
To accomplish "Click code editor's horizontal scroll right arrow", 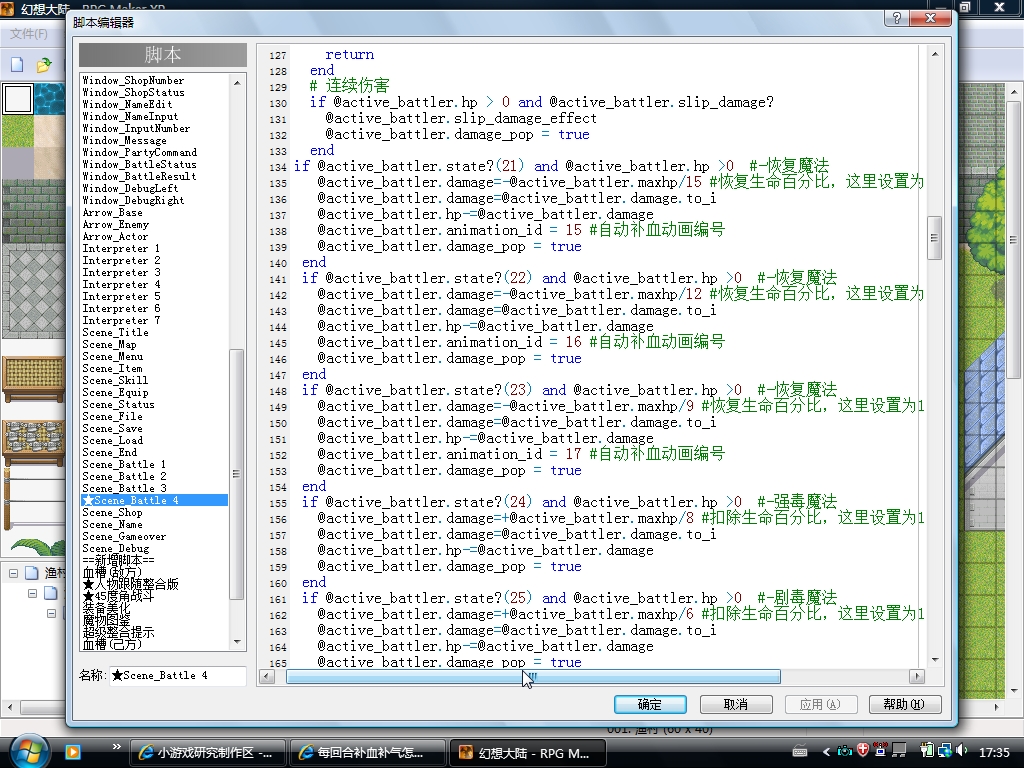I will point(917,677).
